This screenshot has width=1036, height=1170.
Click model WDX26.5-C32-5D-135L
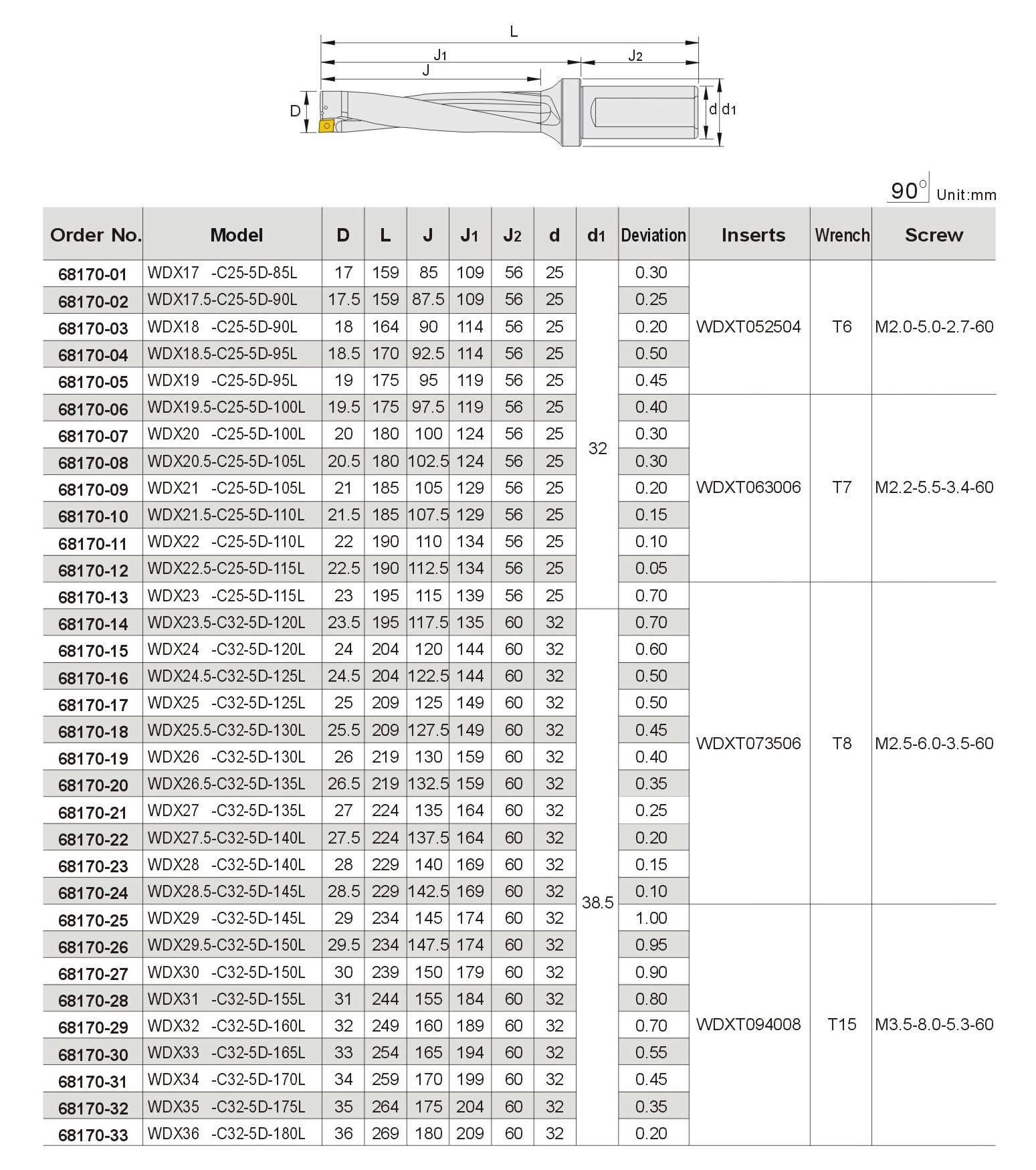[x=226, y=783]
